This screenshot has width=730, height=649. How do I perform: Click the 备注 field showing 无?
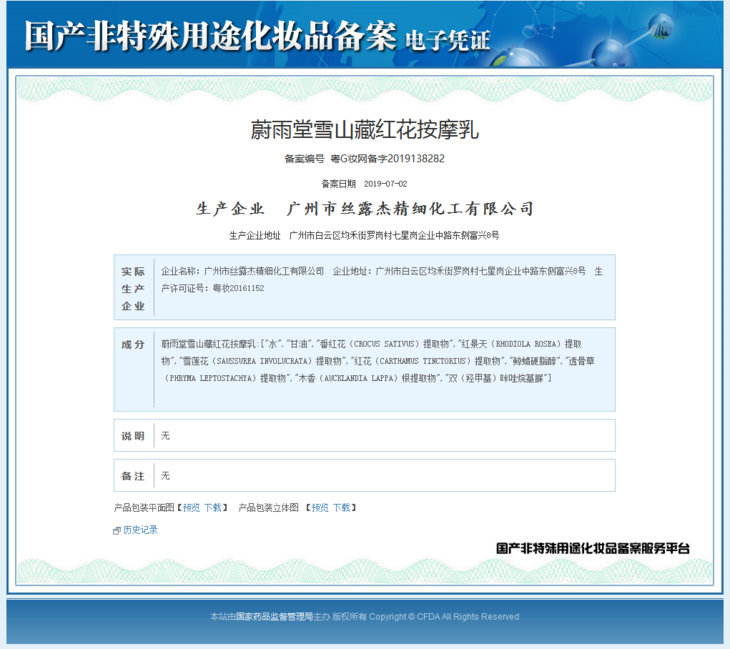(x=166, y=476)
